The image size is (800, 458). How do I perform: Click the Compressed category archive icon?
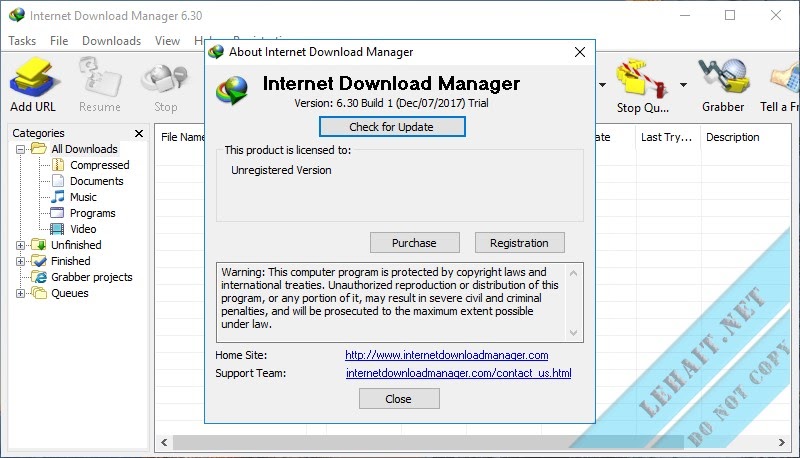pyautogui.click(x=58, y=165)
